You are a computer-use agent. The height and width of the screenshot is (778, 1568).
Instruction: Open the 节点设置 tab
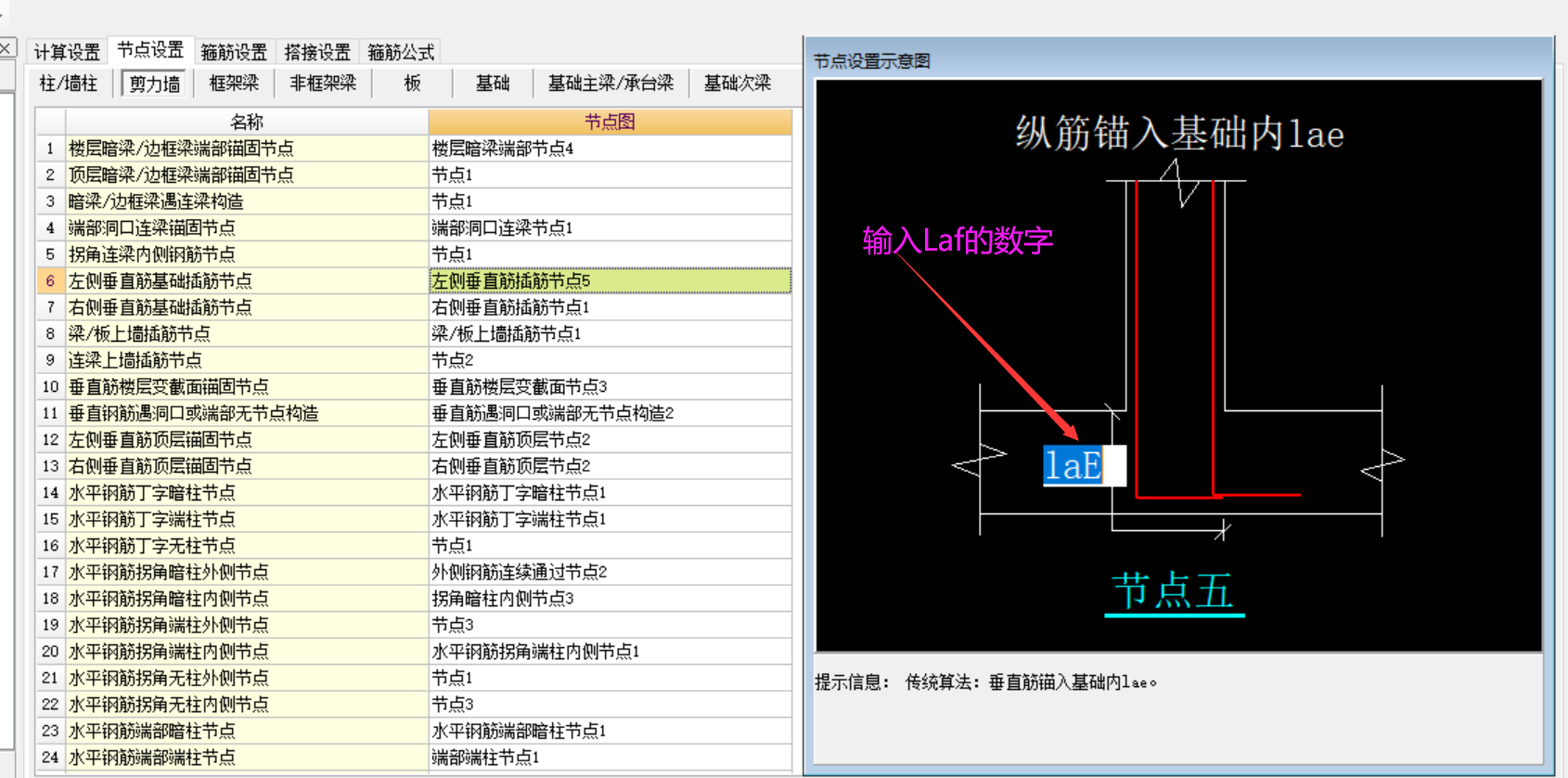[150, 50]
